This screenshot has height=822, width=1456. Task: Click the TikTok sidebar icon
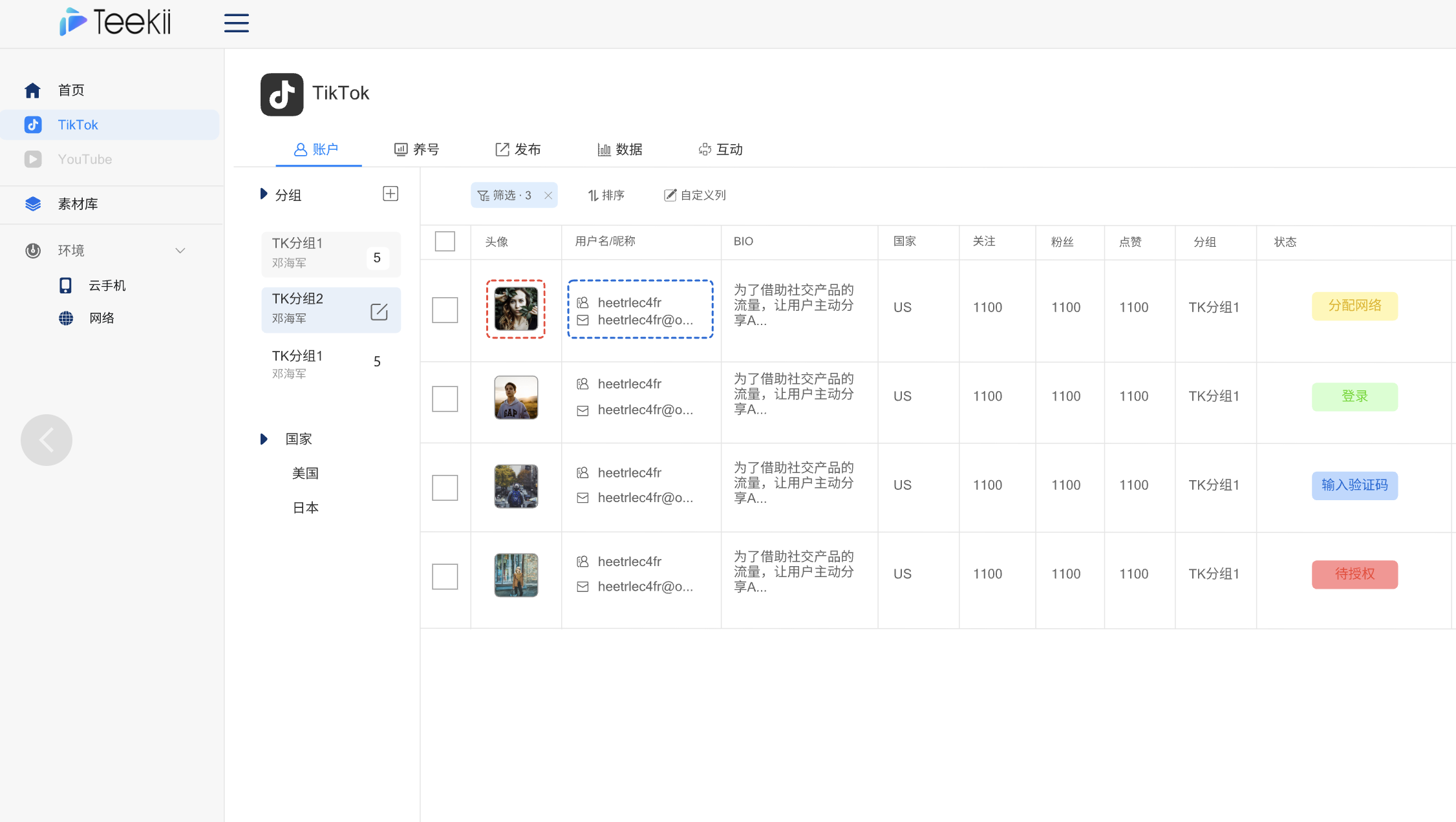pyautogui.click(x=33, y=125)
